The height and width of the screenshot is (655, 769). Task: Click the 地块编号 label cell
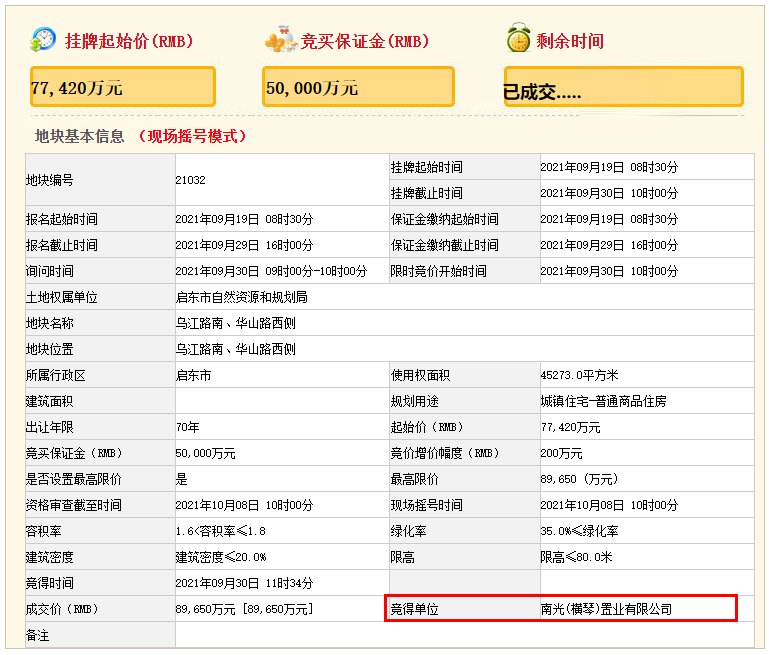[100, 180]
